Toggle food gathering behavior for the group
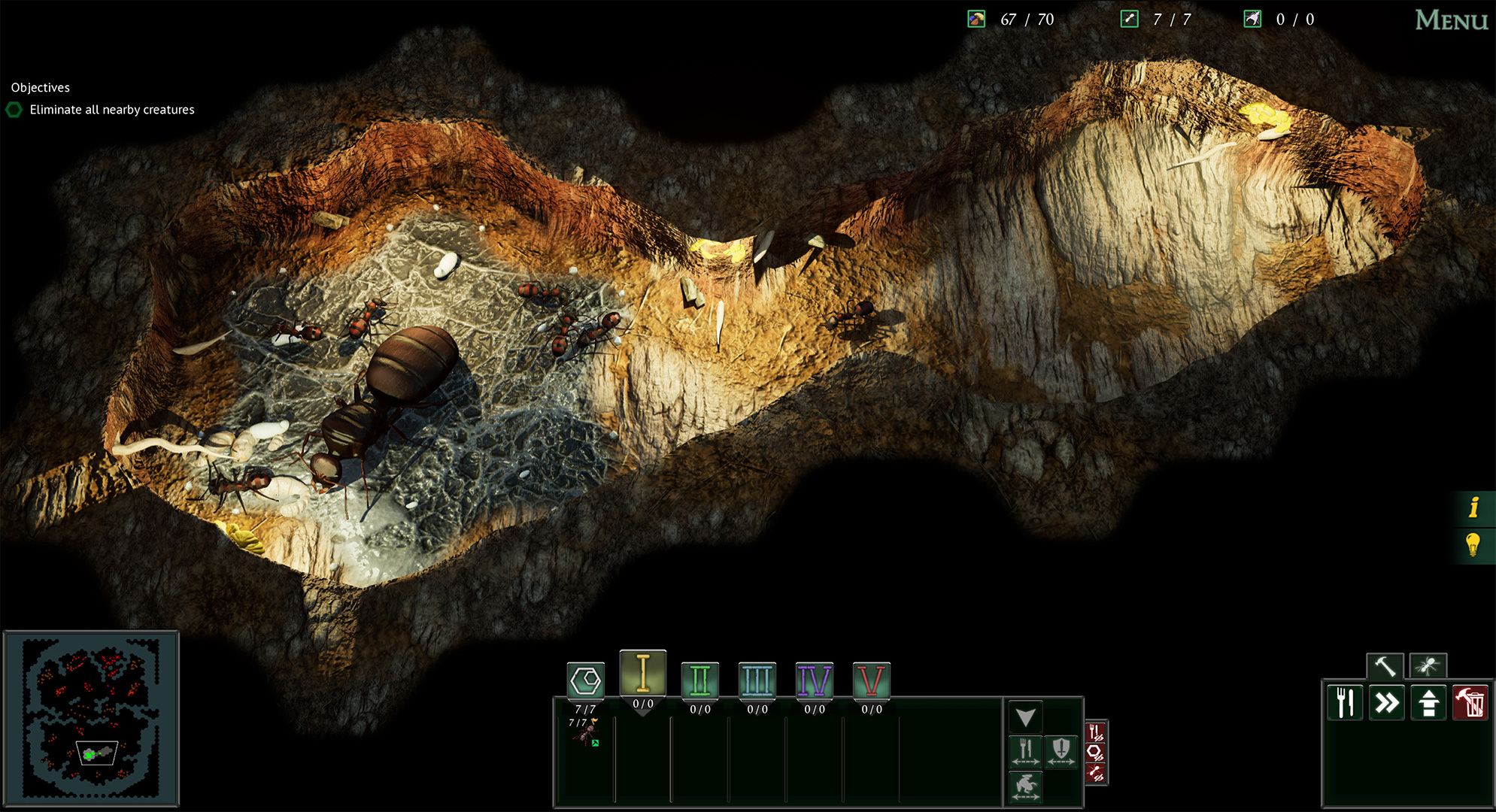Viewport: 1496px width, 812px height. (1025, 751)
